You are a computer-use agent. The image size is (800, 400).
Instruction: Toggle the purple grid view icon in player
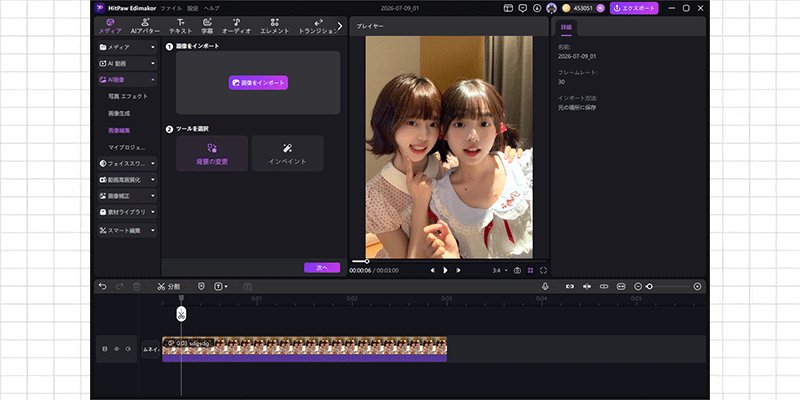pyautogui.click(x=531, y=270)
